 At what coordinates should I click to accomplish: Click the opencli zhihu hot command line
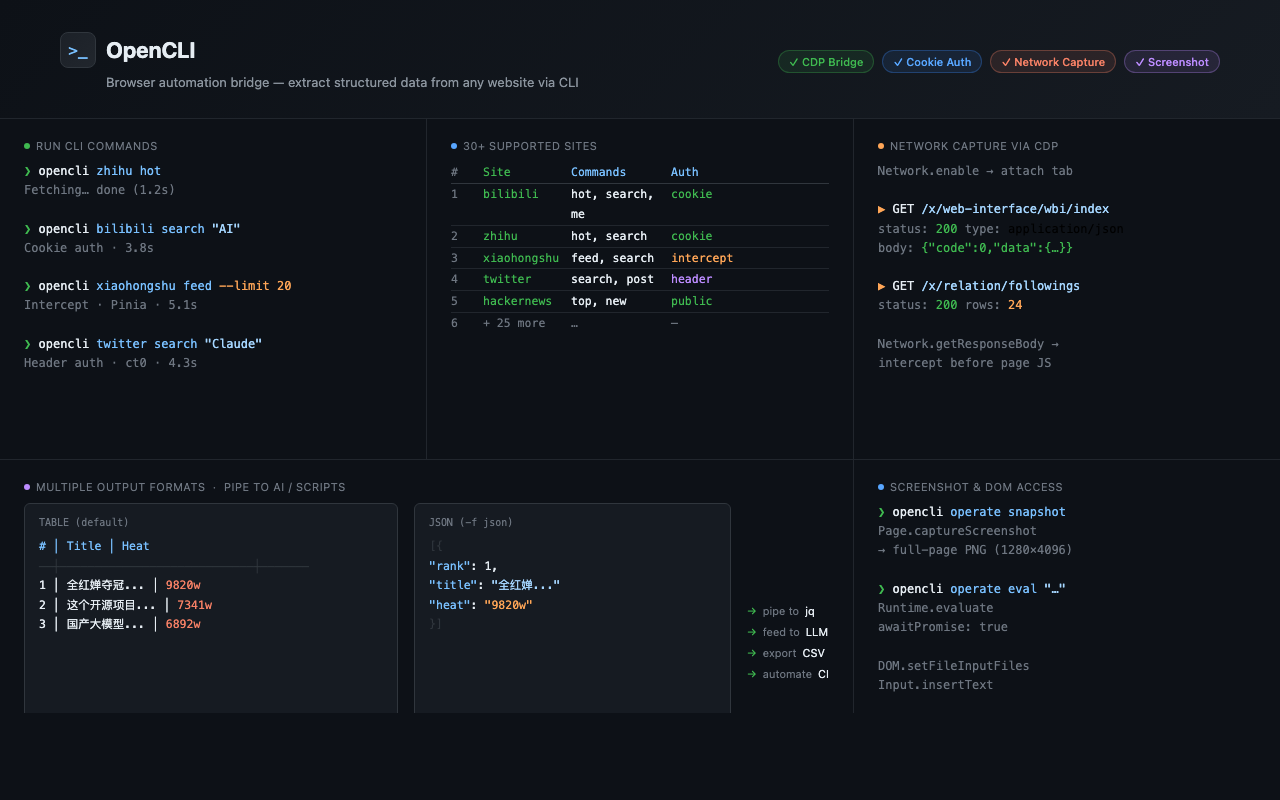(92, 171)
